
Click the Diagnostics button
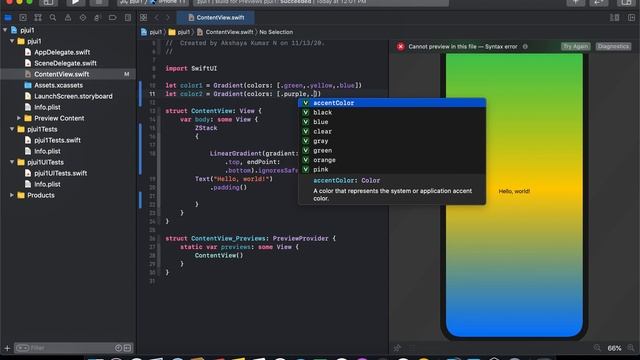(x=613, y=47)
